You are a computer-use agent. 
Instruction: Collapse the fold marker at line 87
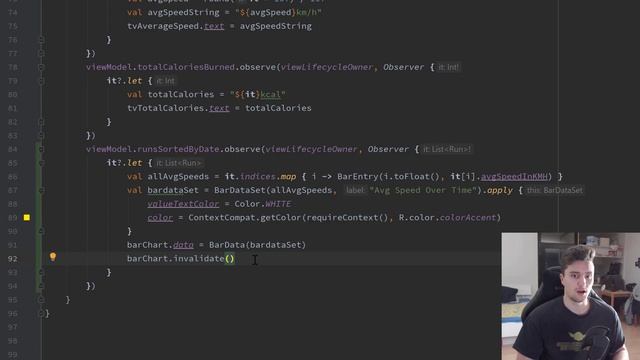point(41,190)
